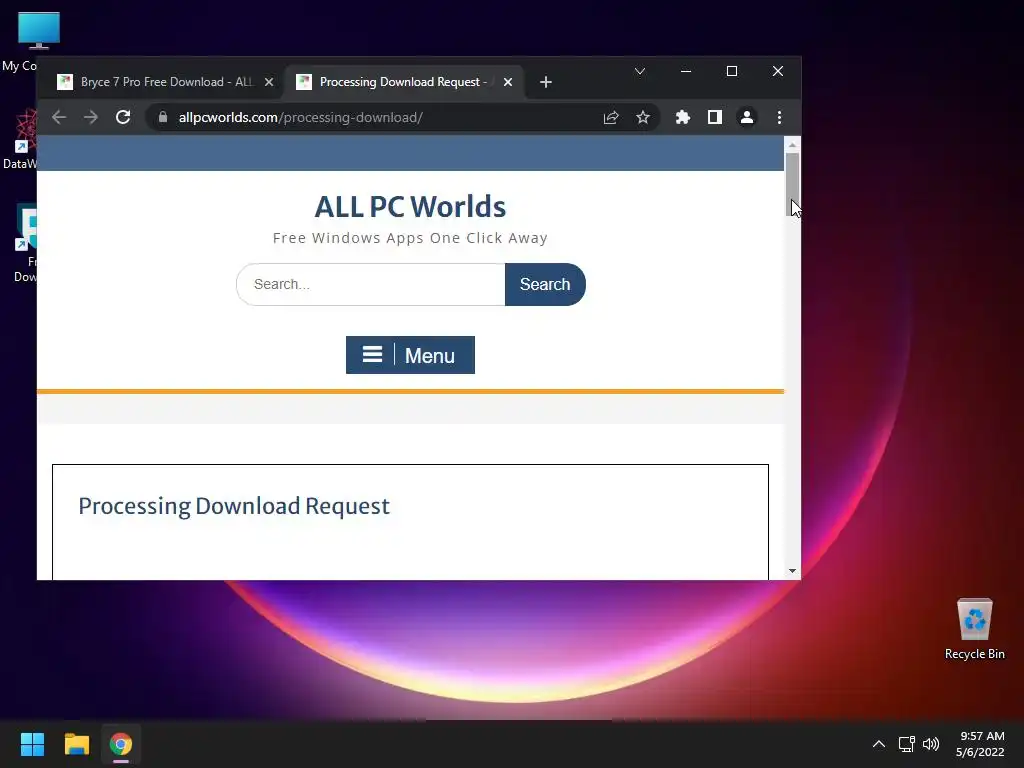This screenshot has height=768, width=1024.
Task: Open File Explorer from the taskbar
Action: pos(76,744)
